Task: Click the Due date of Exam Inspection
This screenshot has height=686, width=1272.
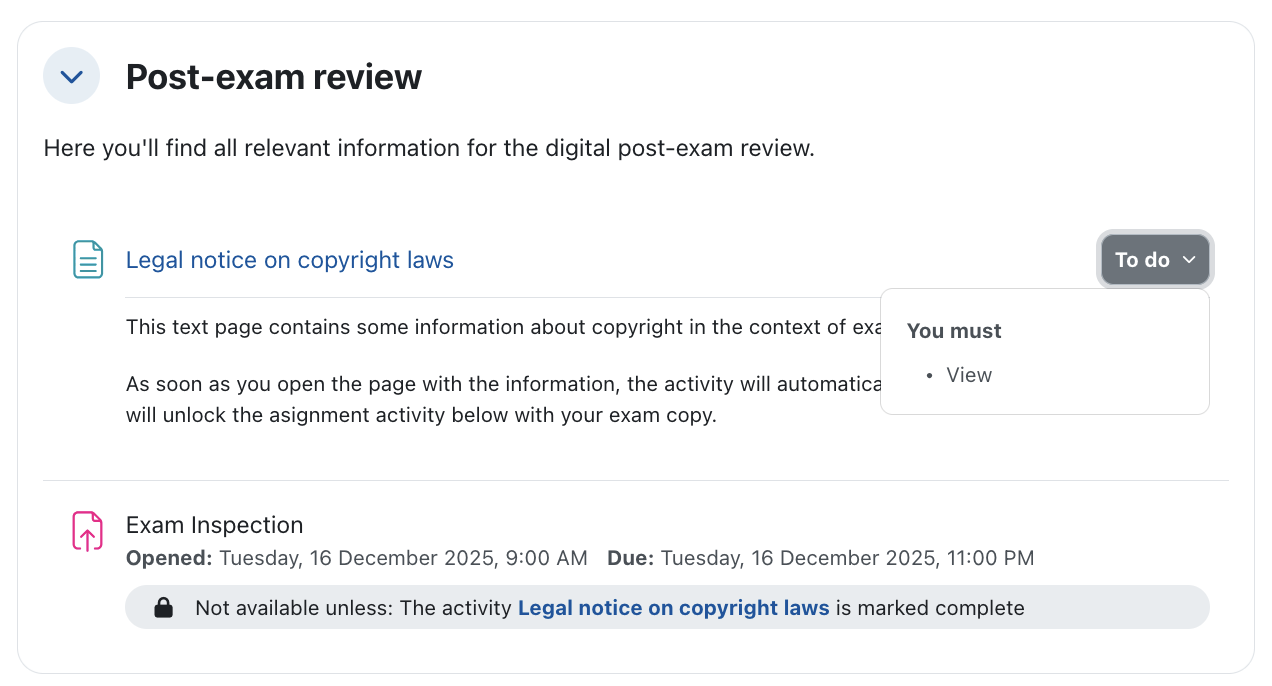Action: (x=847, y=558)
